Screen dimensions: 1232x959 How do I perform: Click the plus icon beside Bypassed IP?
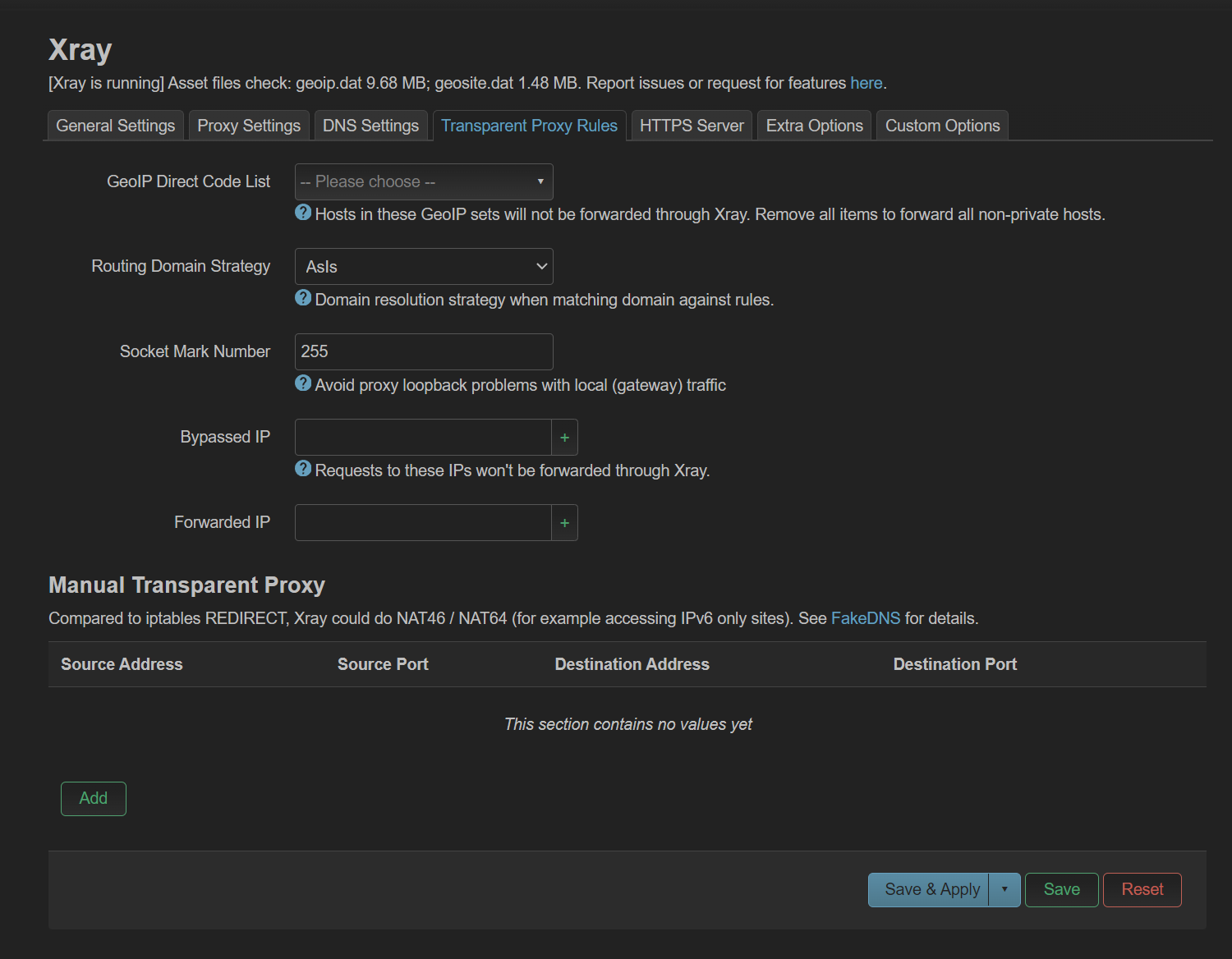564,438
